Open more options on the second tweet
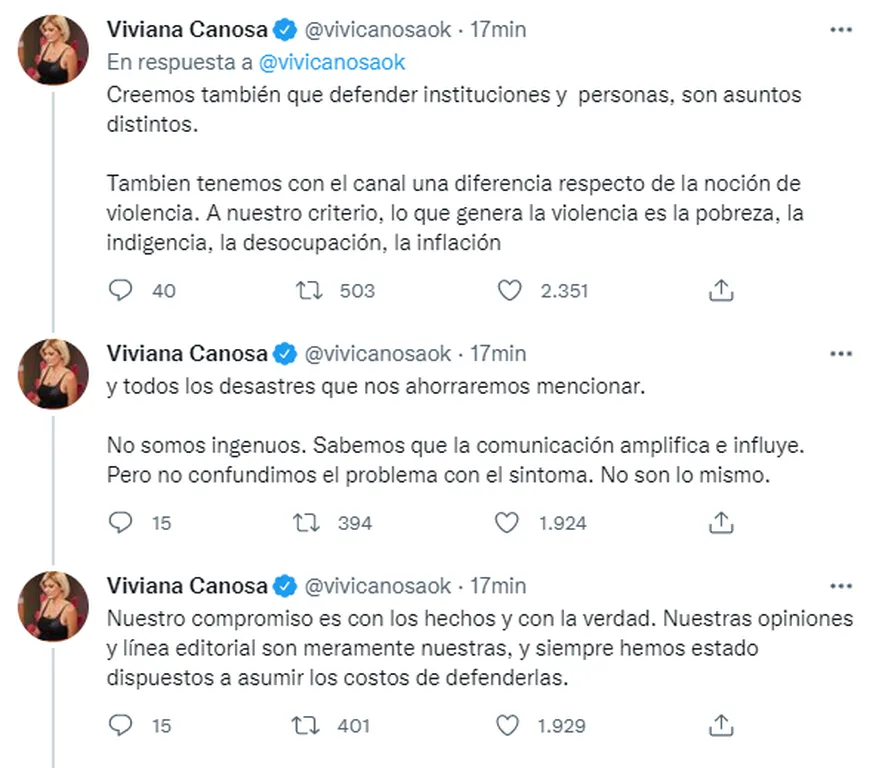This screenshot has height=768, width=879. click(841, 354)
